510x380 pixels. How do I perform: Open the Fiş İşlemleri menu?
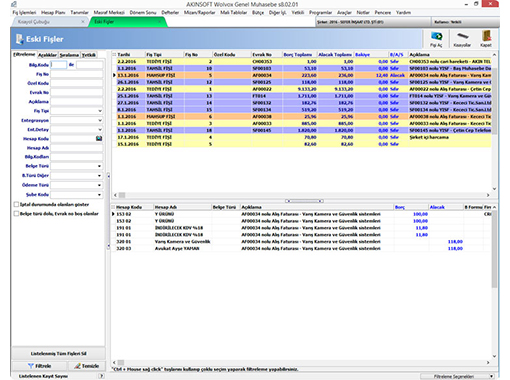[24, 12]
